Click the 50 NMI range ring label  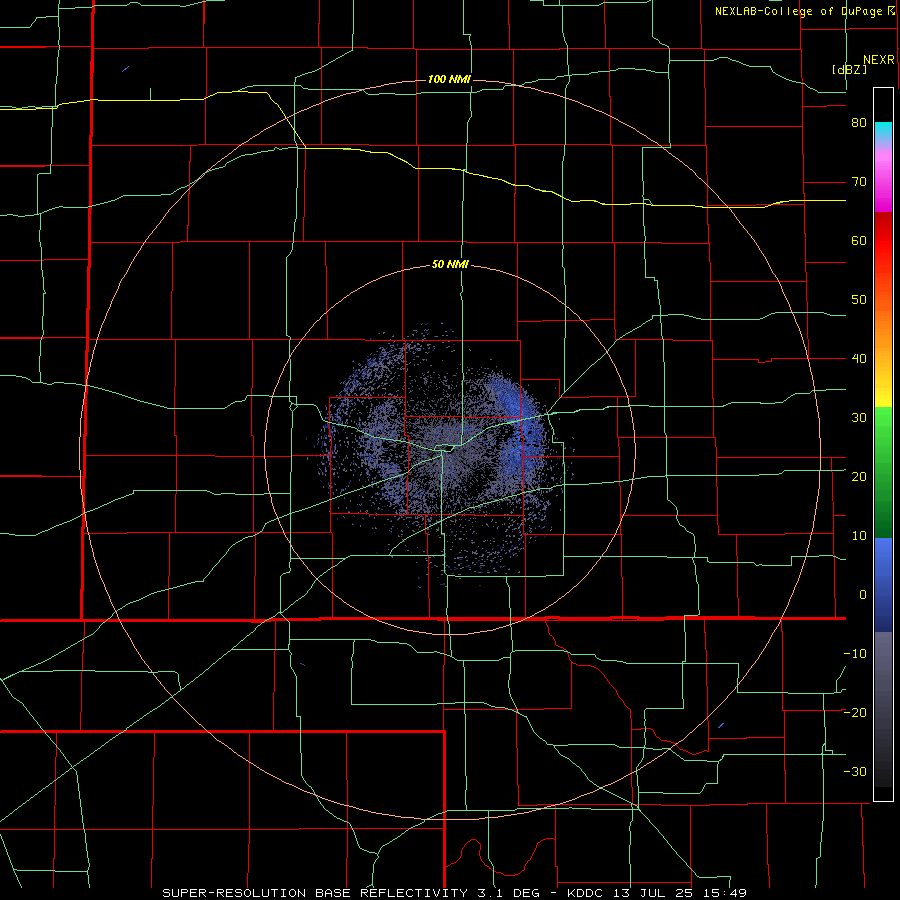click(450, 265)
